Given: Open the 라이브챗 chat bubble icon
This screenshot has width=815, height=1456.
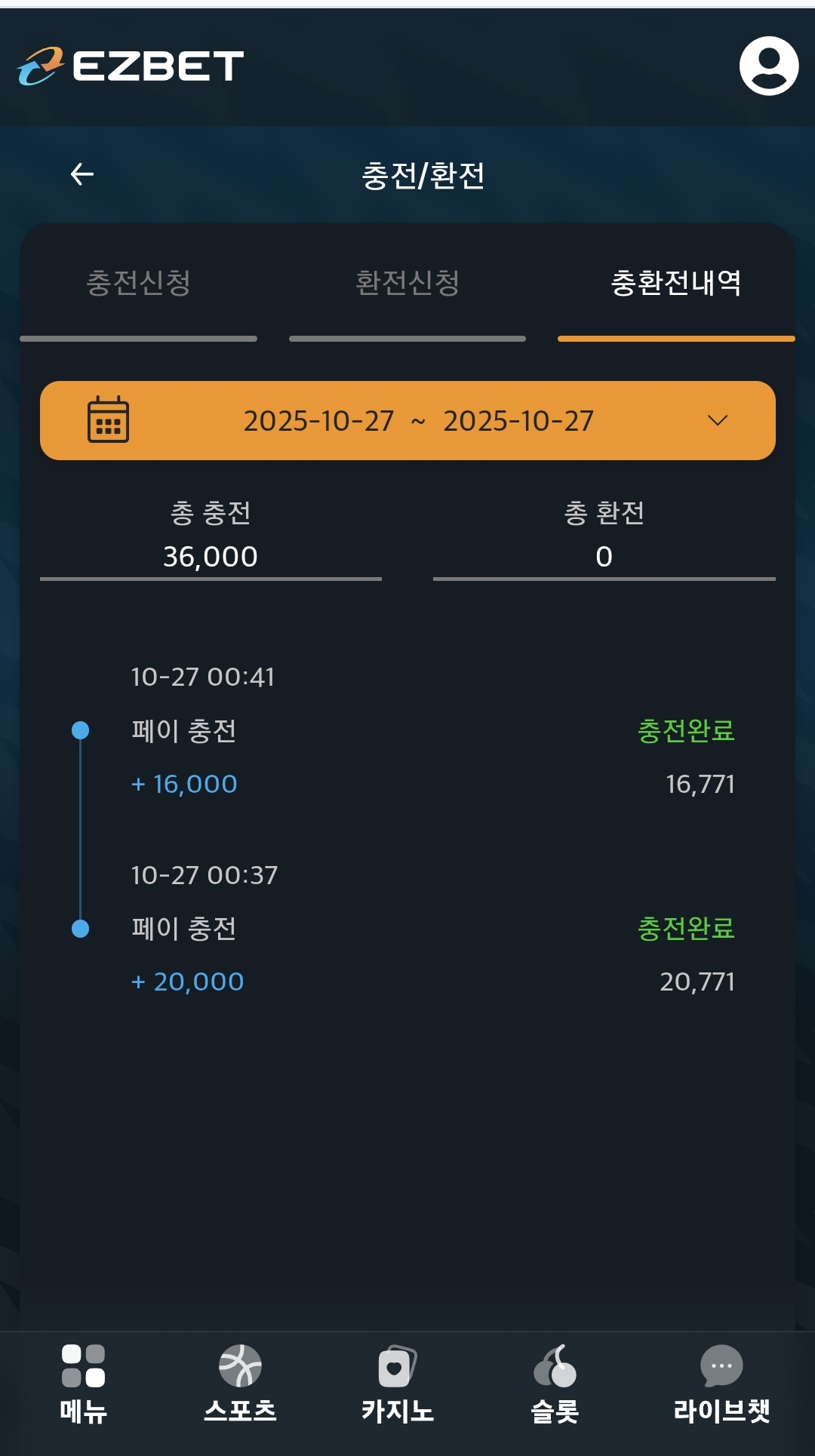Looking at the screenshot, I should (721, 1366).
